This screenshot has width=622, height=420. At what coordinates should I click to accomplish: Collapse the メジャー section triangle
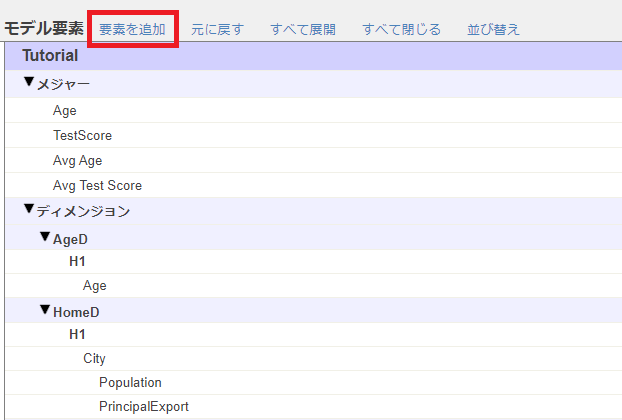click(x=29, y=83)
